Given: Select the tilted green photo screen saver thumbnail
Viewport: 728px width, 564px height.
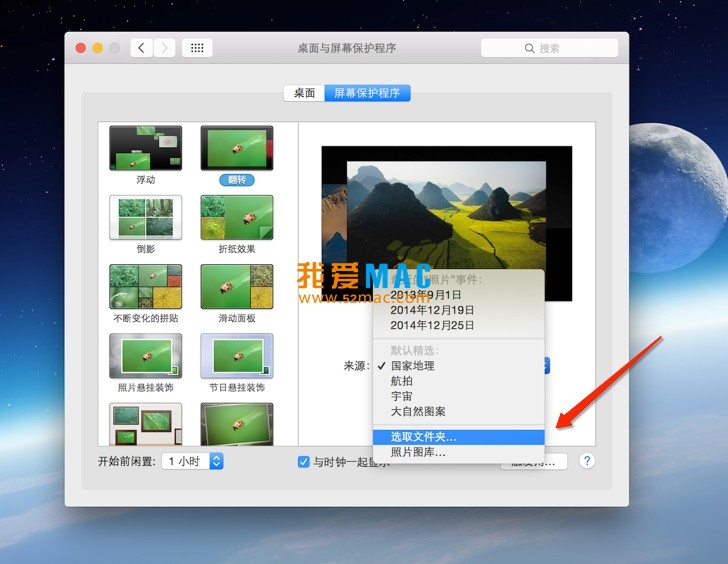Looking at the screenshot, I should tap(237, 424).
